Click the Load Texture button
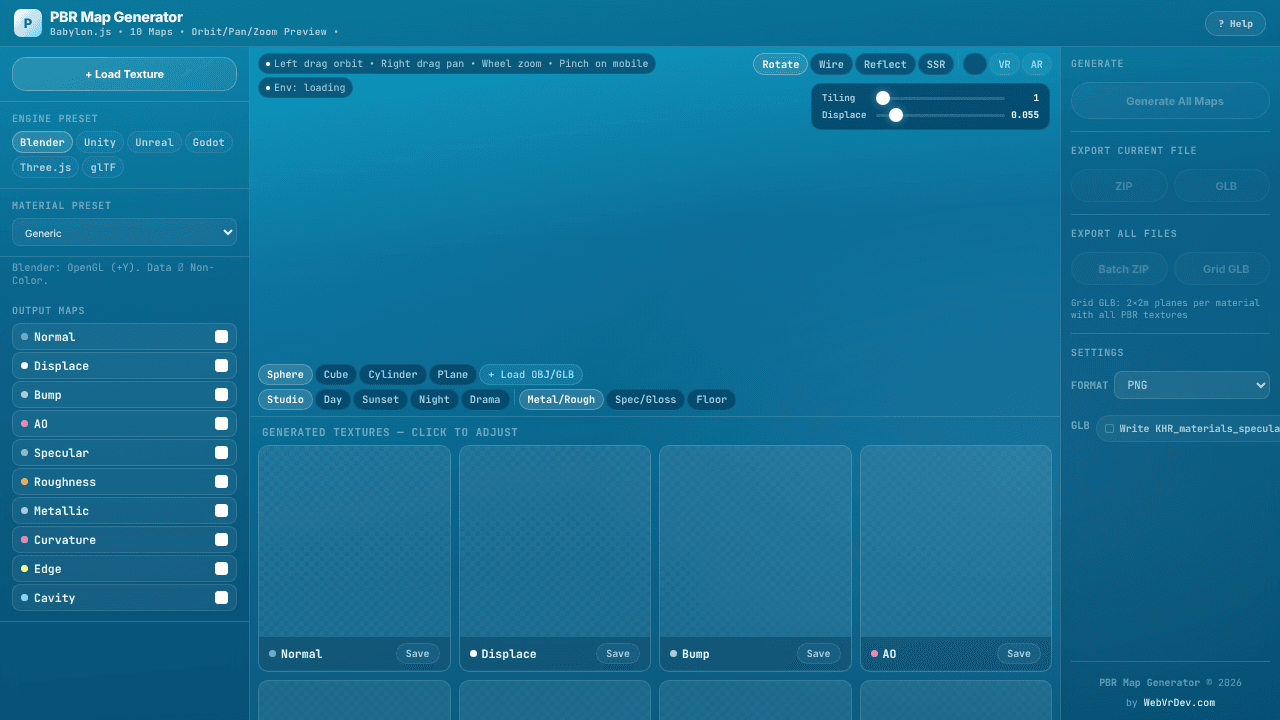Screen dimensions: 1280x720 tap(124, 74)
